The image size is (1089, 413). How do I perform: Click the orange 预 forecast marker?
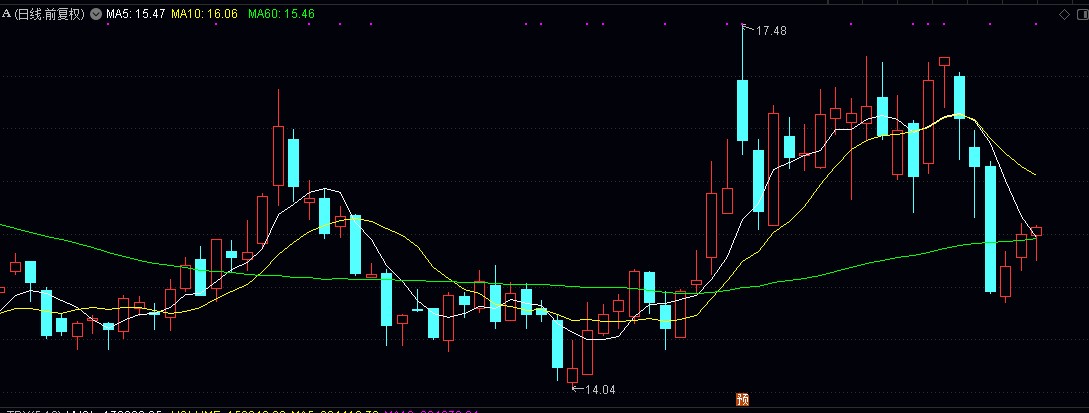[x=742, y=399]
